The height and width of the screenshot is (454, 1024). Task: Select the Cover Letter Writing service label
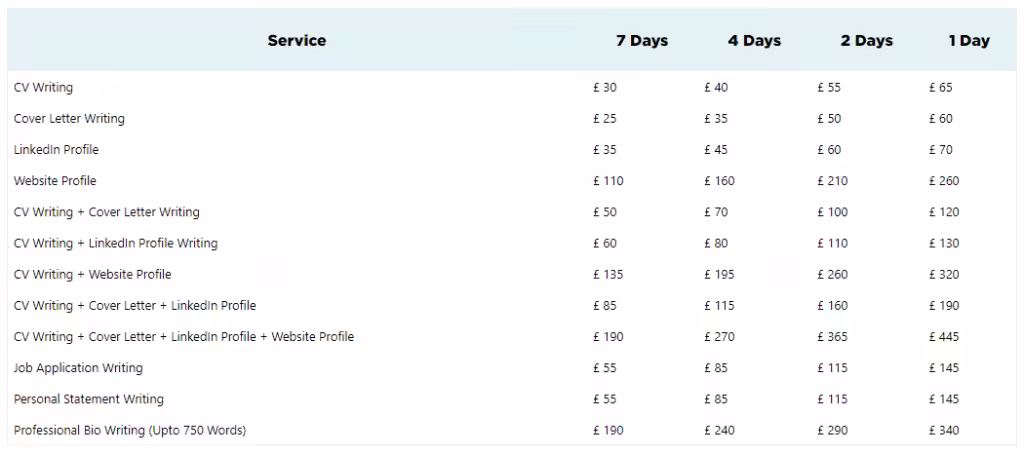coord(69,119)
